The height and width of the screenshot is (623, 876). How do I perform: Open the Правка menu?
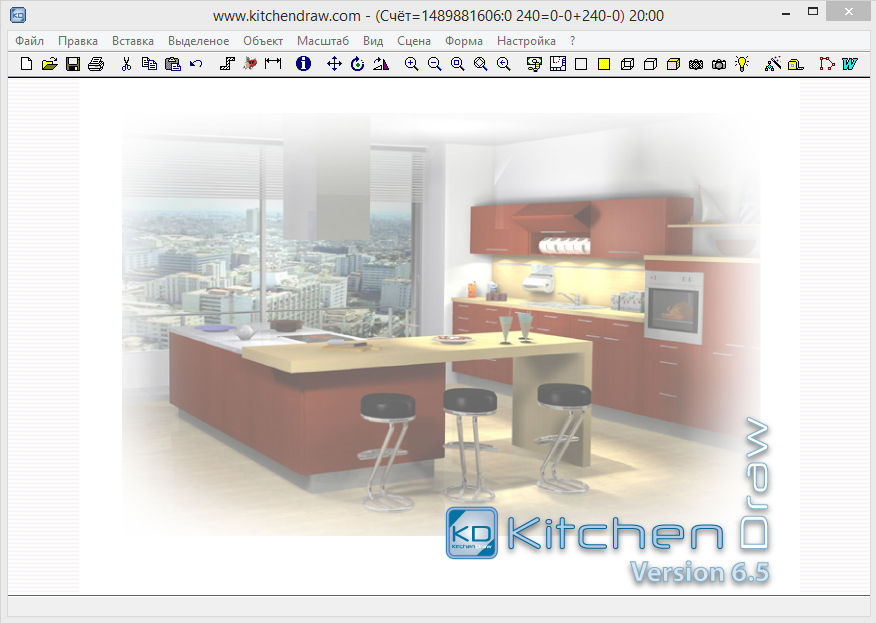click(x=78, y=41)
